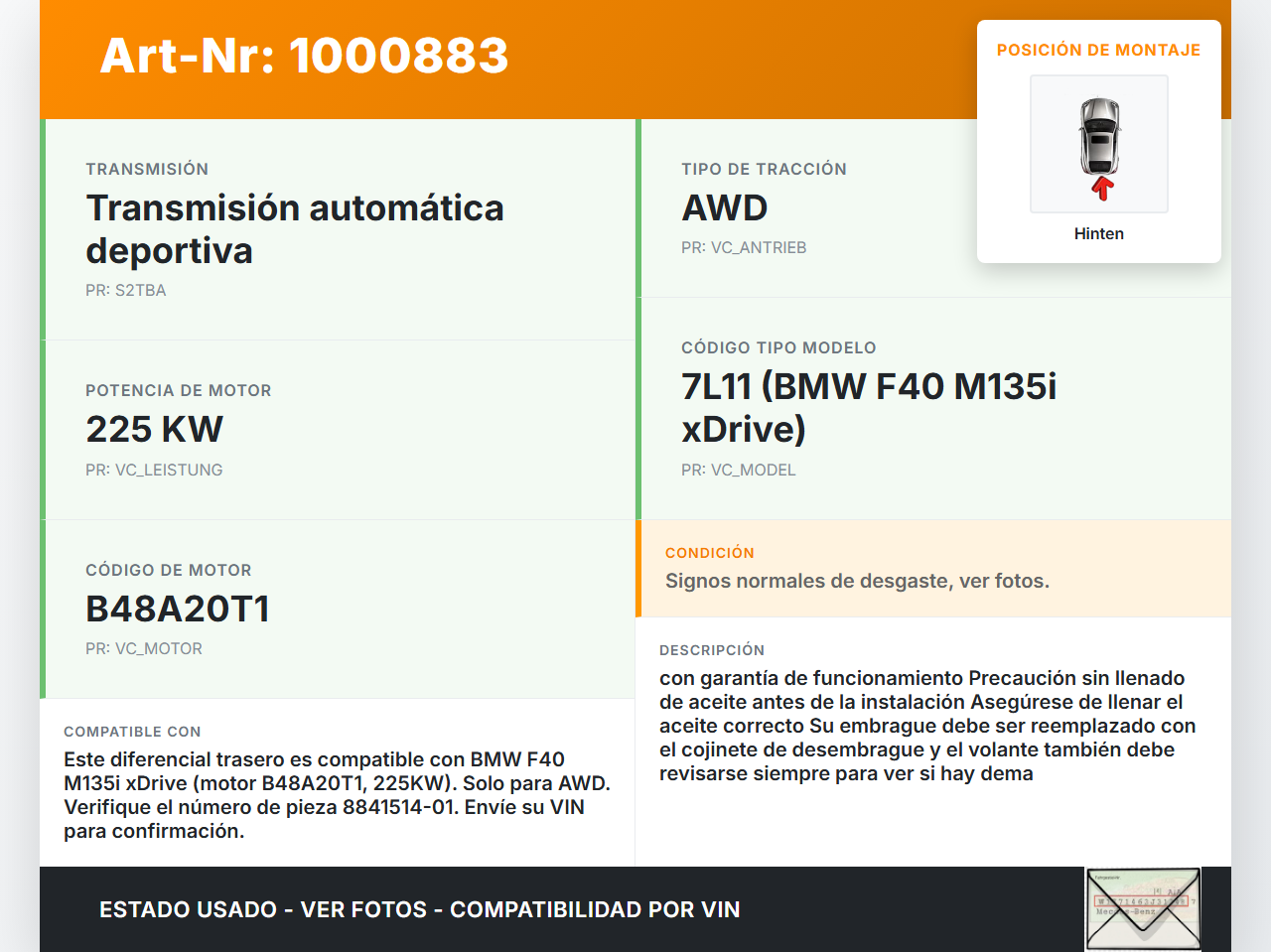Image resolution: width=1271 pixels, height=952 pixels.
Task: Select the red rear-position arrow indicator
Action: pos(1099,185)
